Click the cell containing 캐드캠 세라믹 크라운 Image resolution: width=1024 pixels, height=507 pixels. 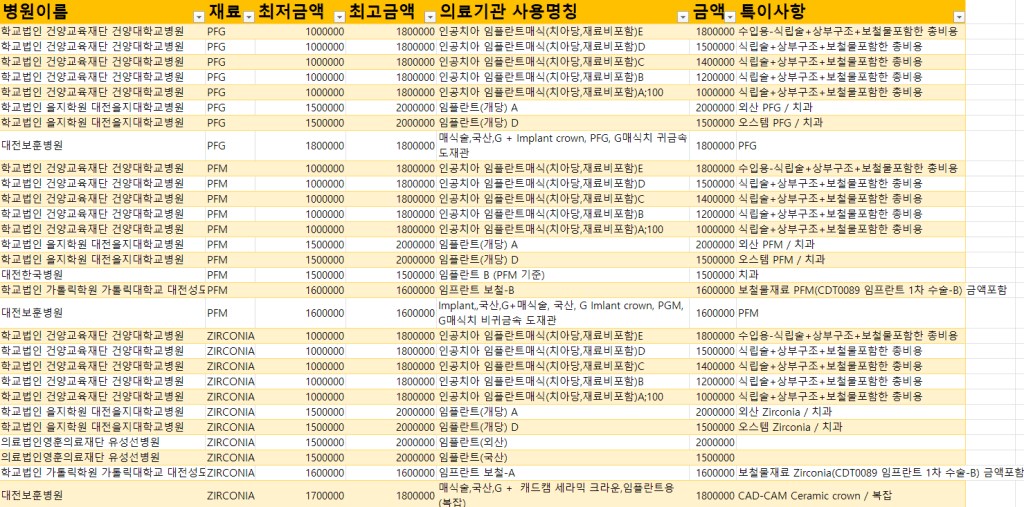(565, 495)
